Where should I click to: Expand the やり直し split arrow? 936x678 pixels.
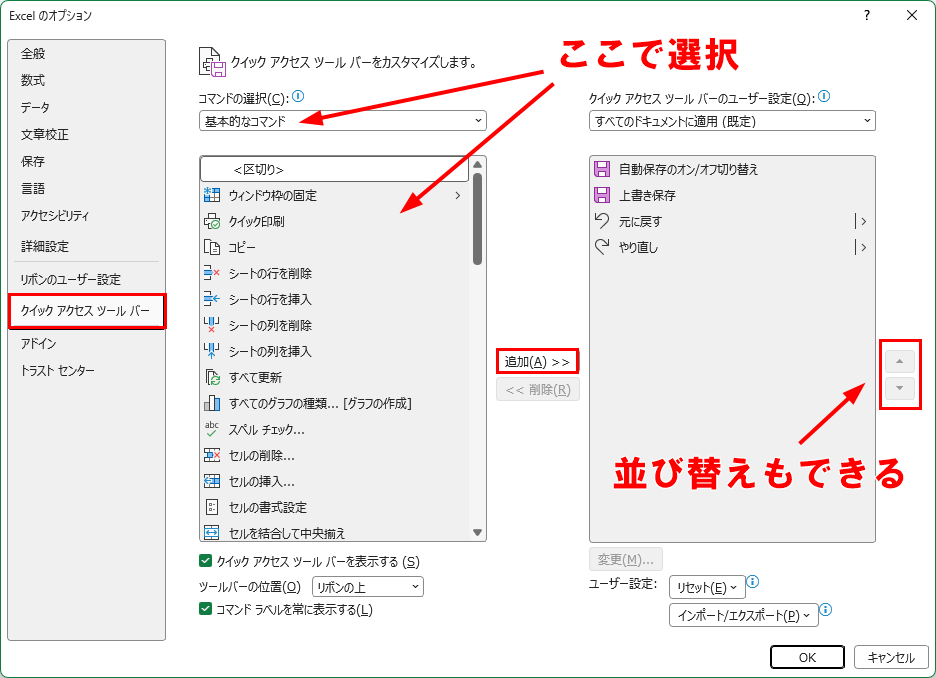pos(863,247)
